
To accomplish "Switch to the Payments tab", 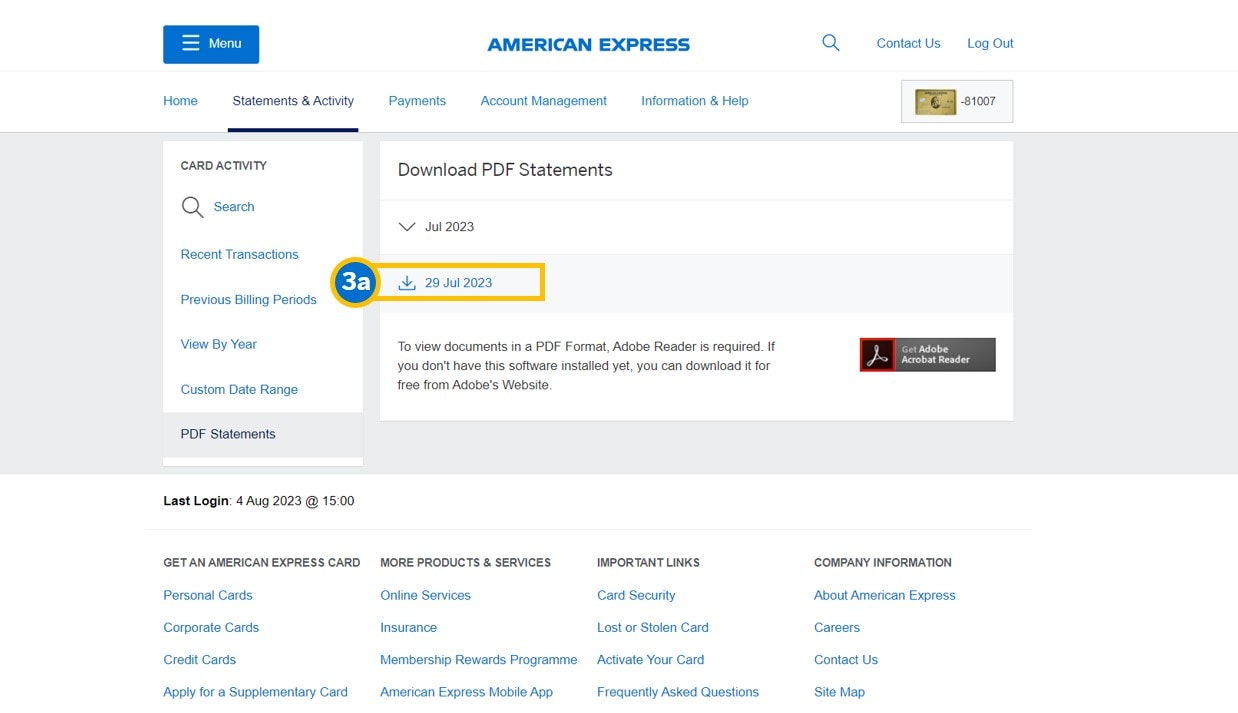I will [x=417, y=101].
